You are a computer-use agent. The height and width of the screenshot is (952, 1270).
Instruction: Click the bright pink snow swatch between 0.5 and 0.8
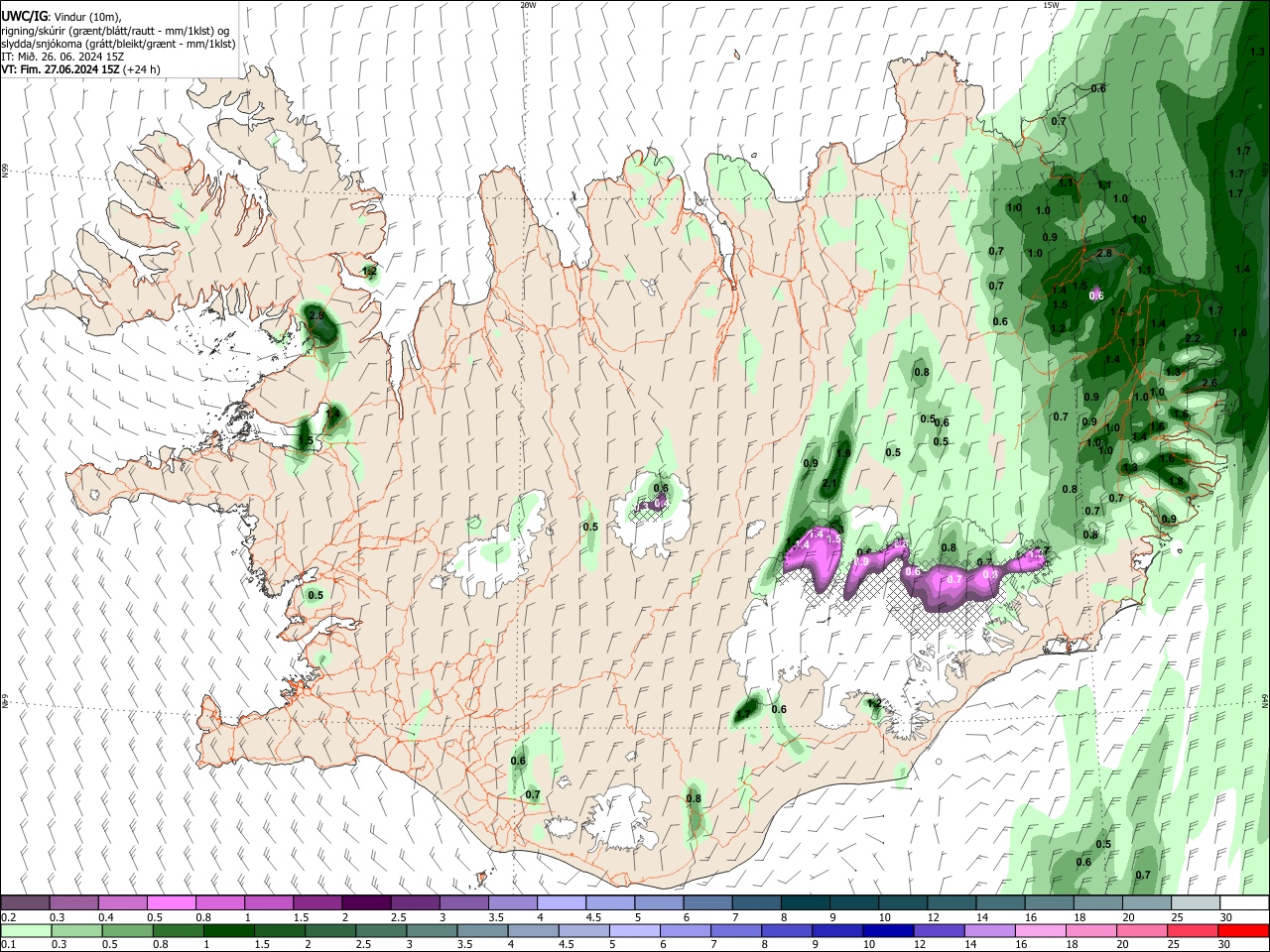pyautogui.click(x=171, y=902)
